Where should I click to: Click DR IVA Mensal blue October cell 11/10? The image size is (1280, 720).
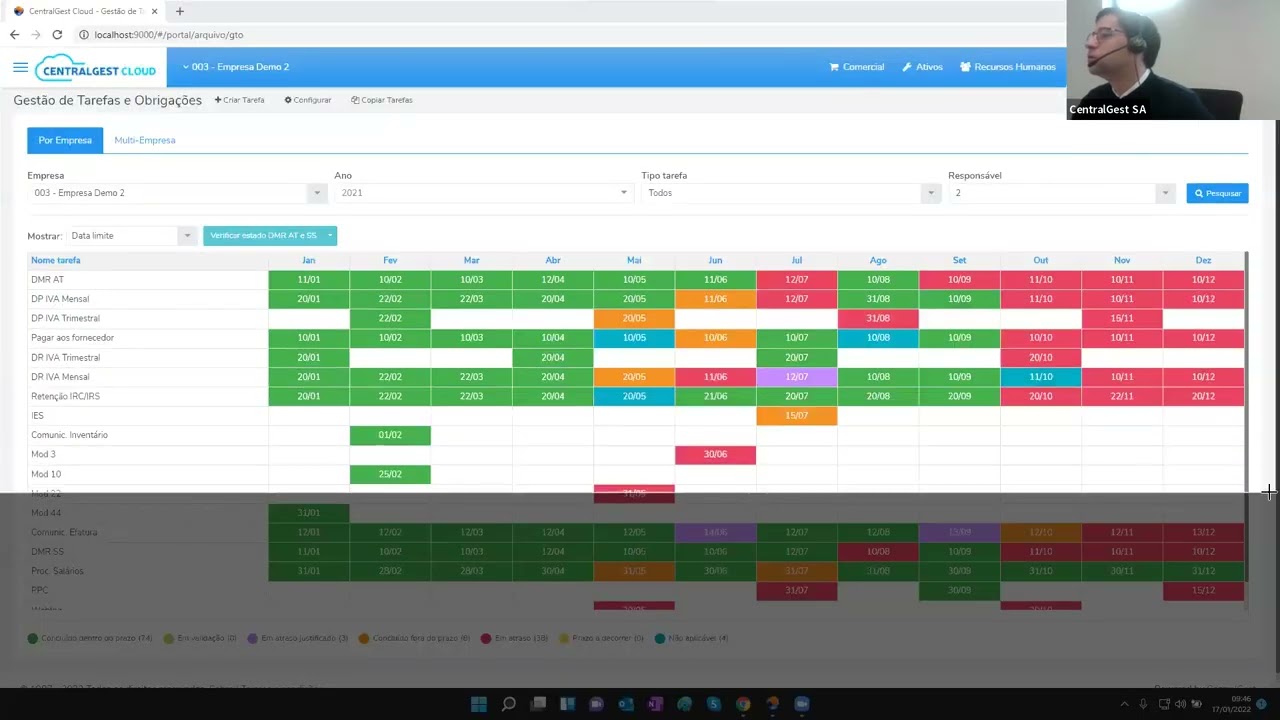[1041, 377]
